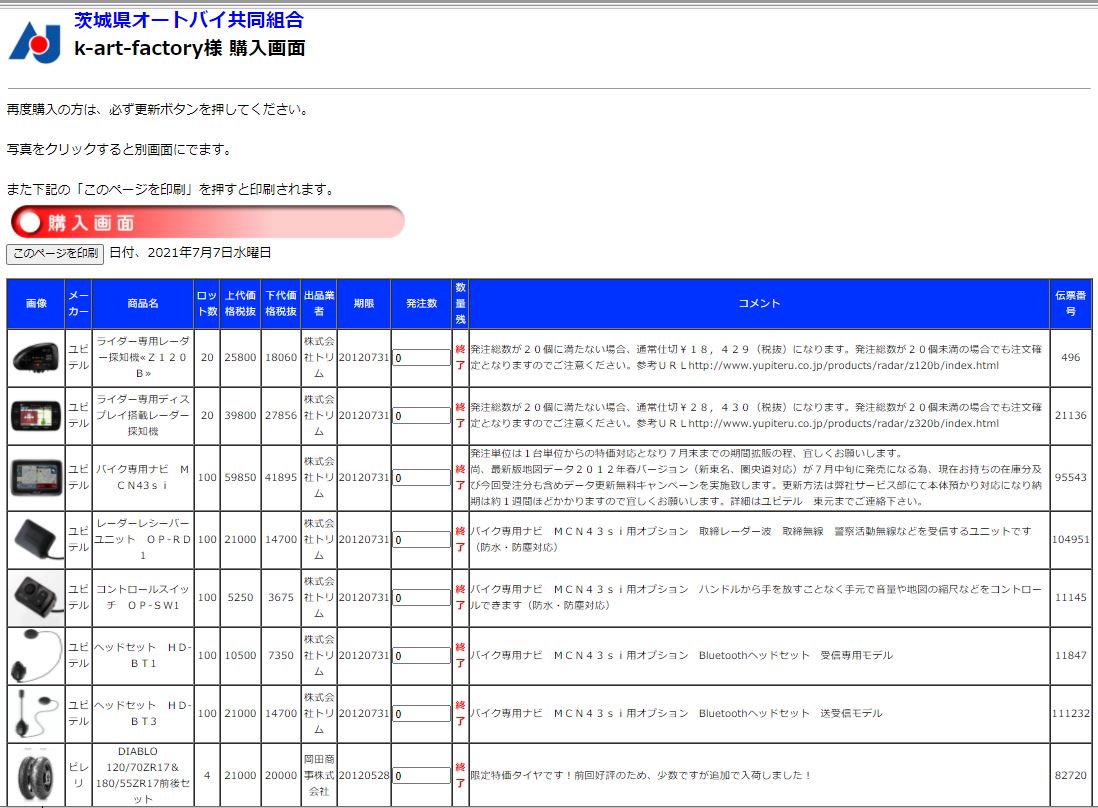The image size is (1098, 808).
Task: Click the 画像 column header
Action: [x=36, y=303]
